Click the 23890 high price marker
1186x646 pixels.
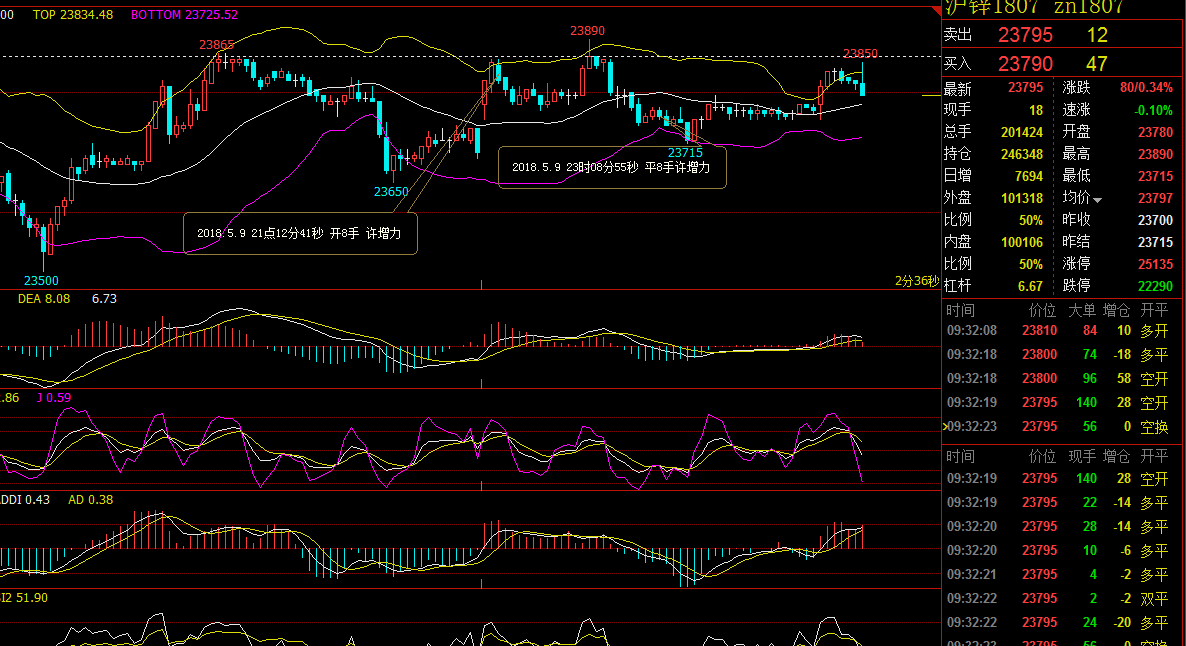tap(587, 31)
